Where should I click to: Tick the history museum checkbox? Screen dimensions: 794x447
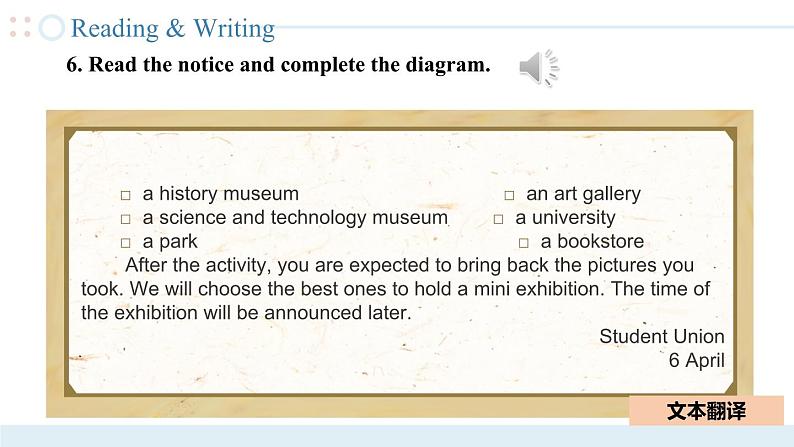126,195
